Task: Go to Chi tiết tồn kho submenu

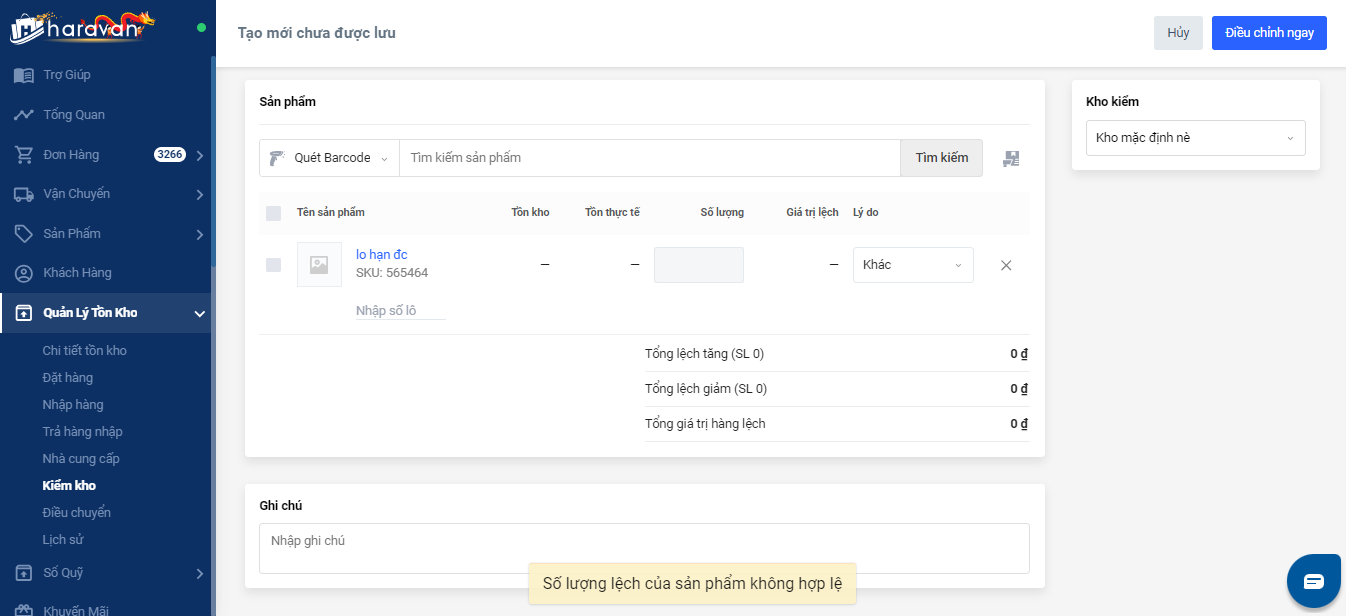Action: (84, 351)
